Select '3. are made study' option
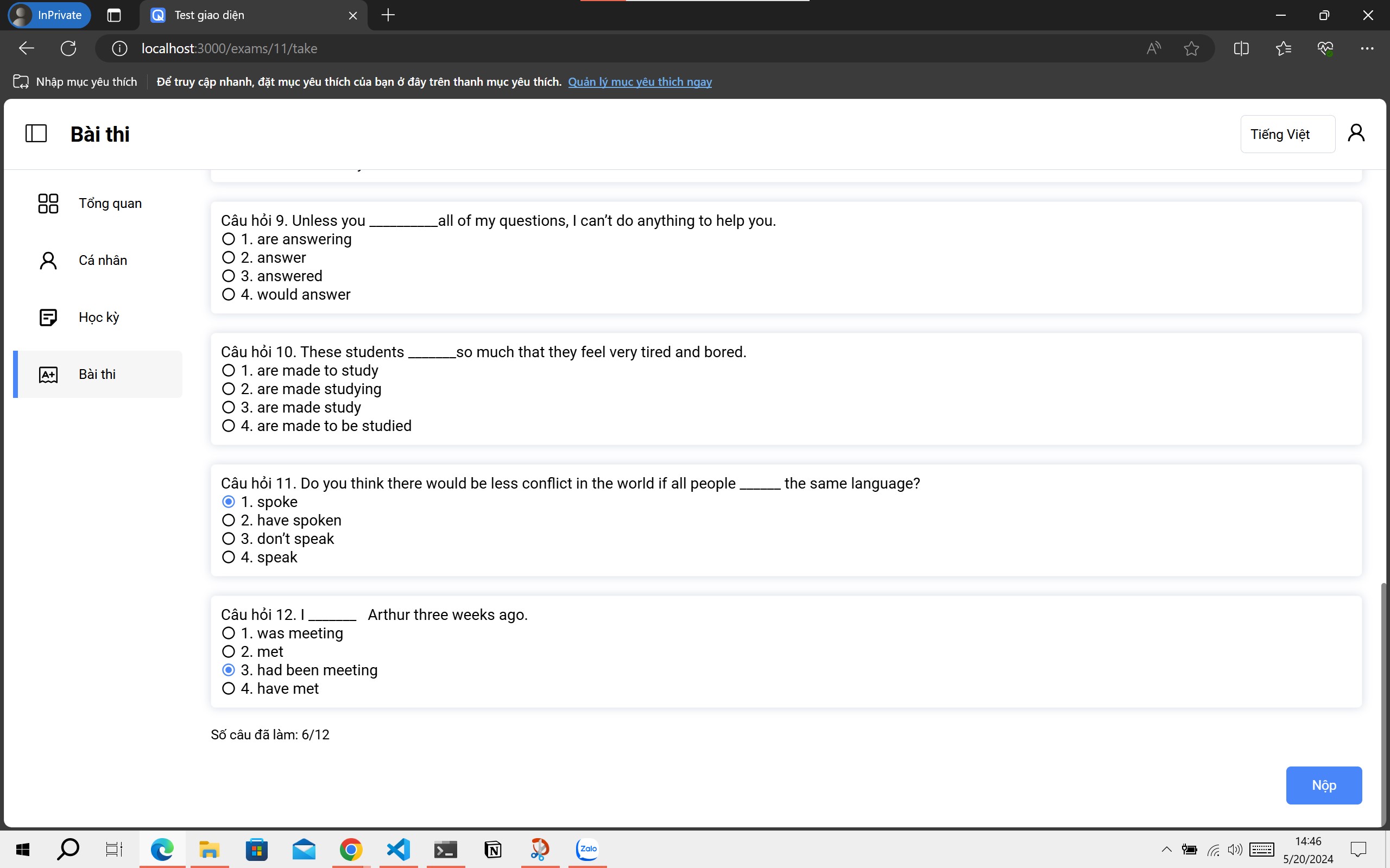This screenshot has height=868, width=1390. (x=229, y=408)
